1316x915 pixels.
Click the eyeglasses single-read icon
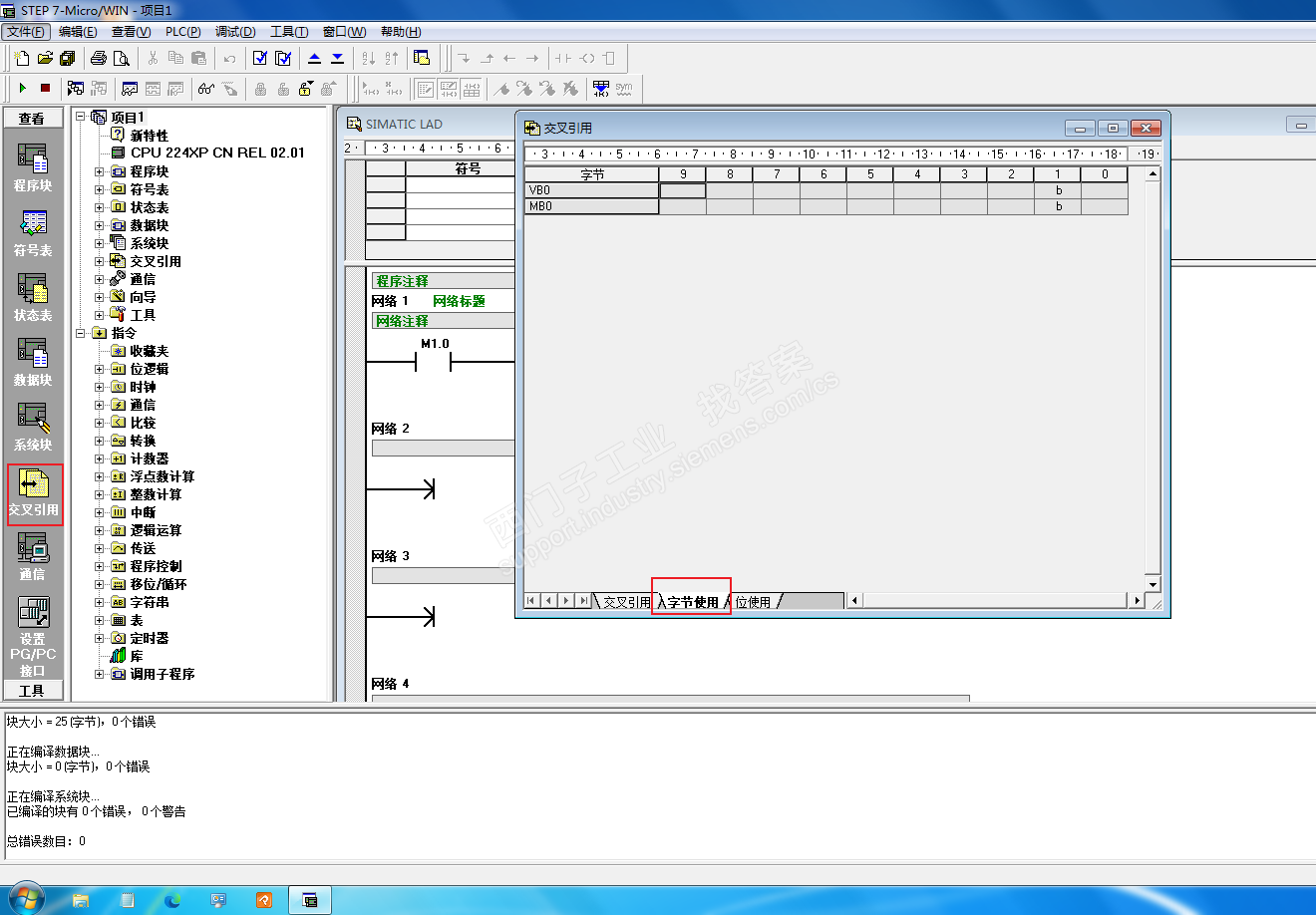206,89
